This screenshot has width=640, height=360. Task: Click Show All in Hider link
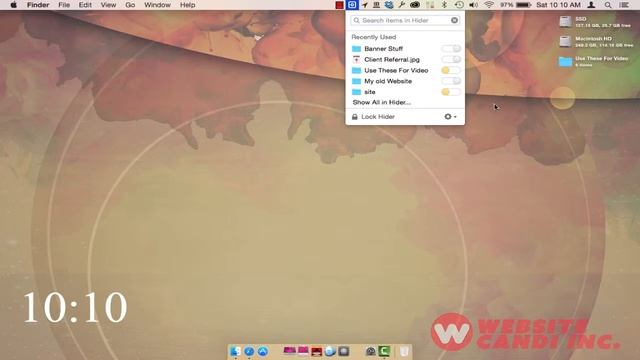[382, 102]
